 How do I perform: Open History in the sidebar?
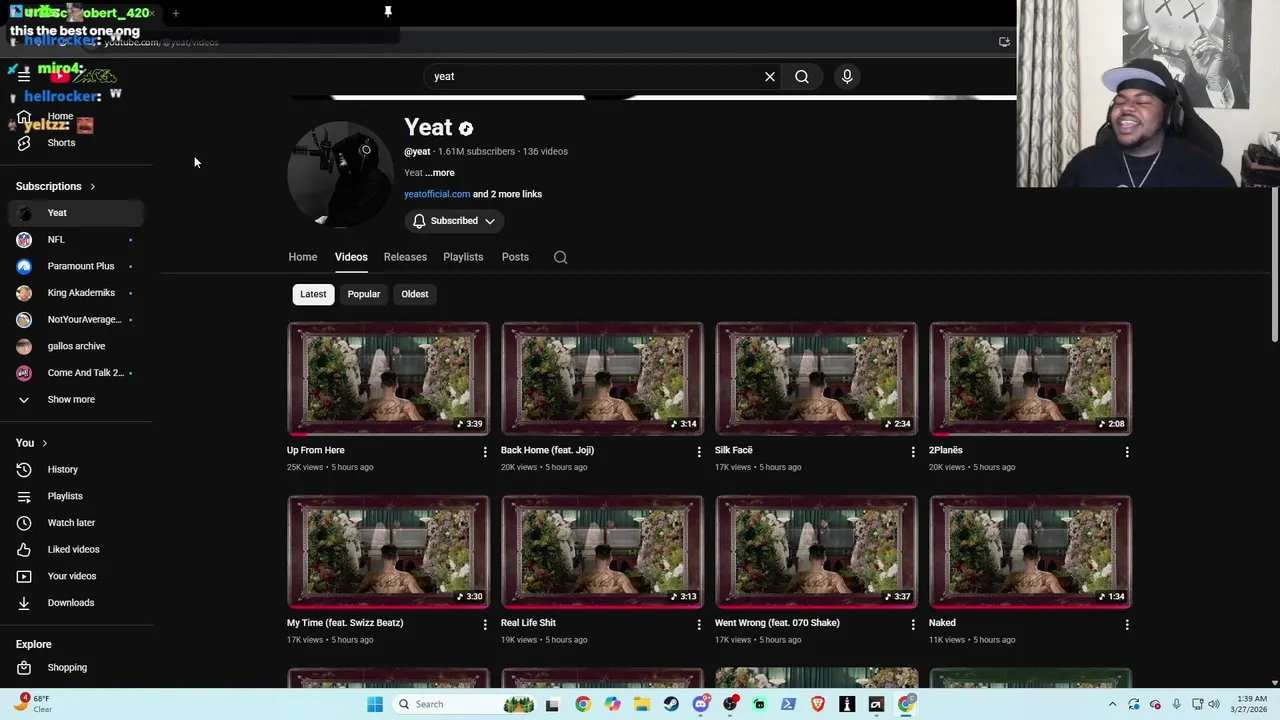pyautogui.click(x=76, y=469)
